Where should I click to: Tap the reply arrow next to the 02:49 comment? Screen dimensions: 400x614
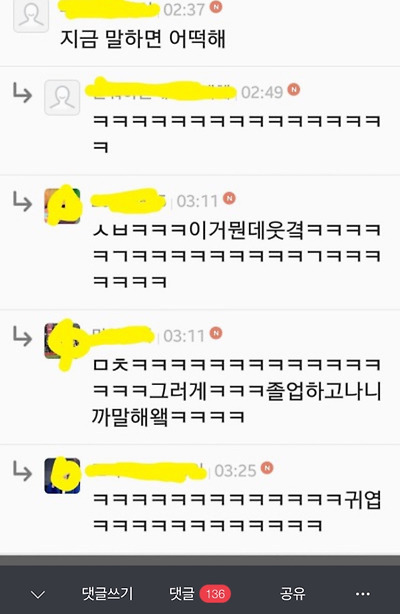coord(22,92)
